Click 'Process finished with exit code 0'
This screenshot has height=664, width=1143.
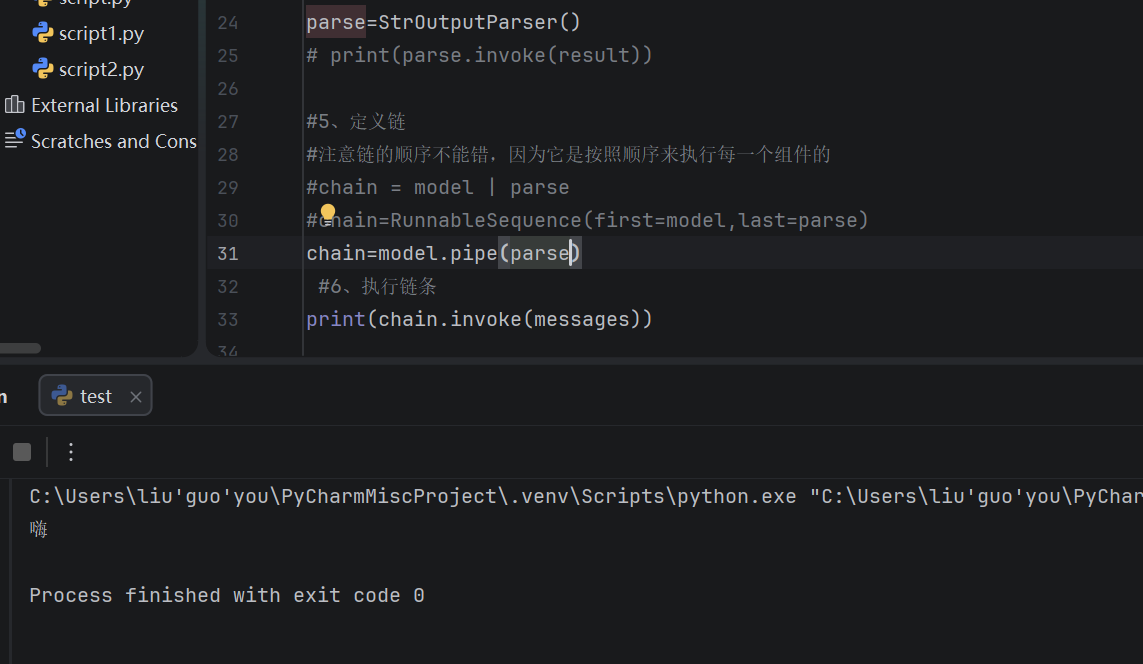[227, 595]
